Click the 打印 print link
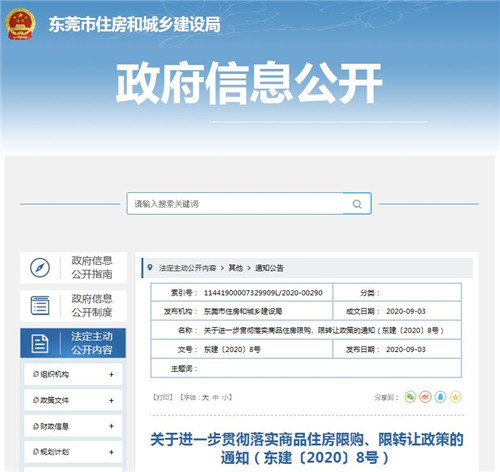The image size is (500, 472). point(163,397)
